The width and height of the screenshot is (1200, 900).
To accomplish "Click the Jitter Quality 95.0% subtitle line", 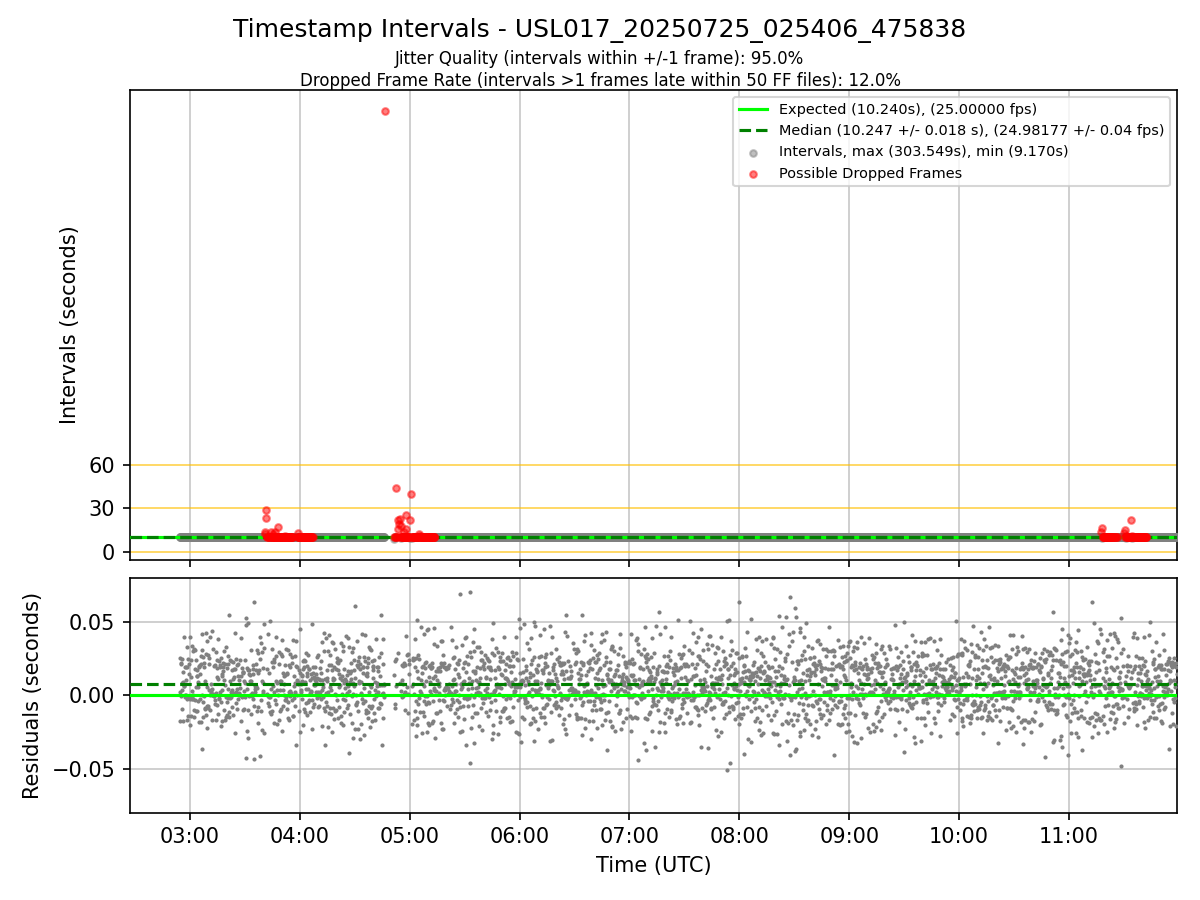I will [599, 58].
